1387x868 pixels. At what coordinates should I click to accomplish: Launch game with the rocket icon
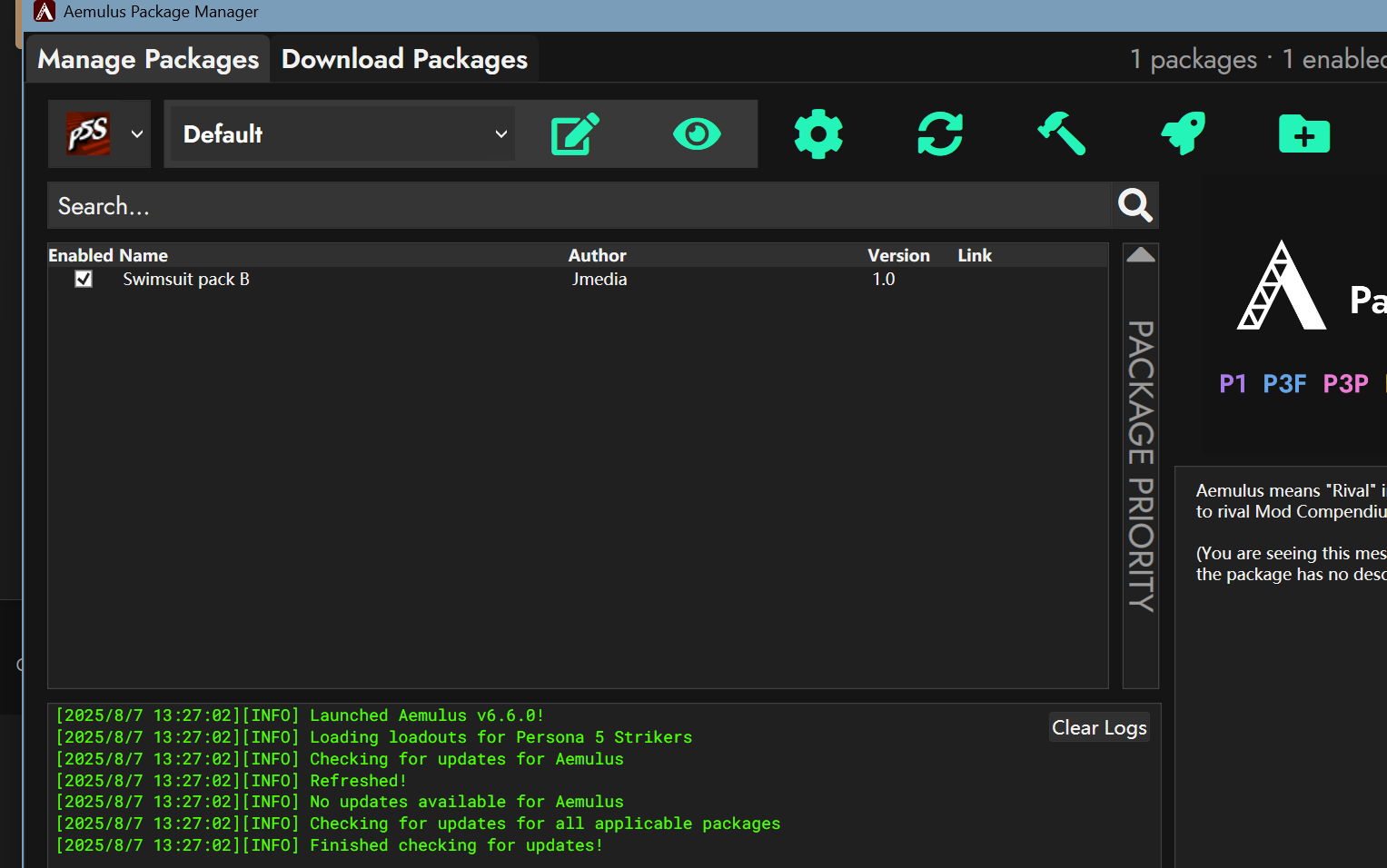pyautogui.click(x=1183, y=134)
